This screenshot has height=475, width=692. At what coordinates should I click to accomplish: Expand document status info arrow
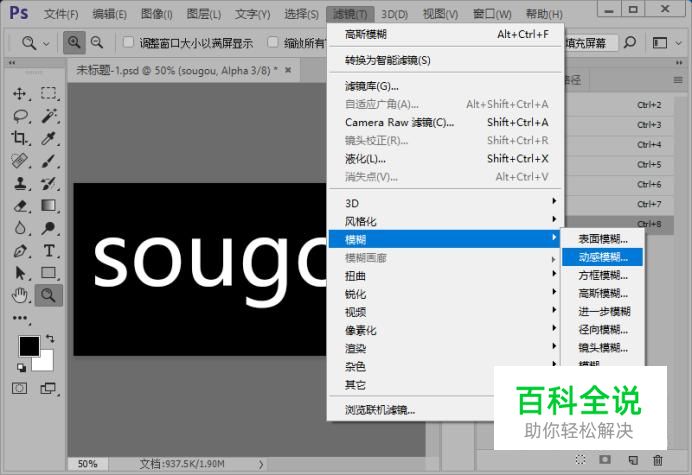click(x=261, y=464)
